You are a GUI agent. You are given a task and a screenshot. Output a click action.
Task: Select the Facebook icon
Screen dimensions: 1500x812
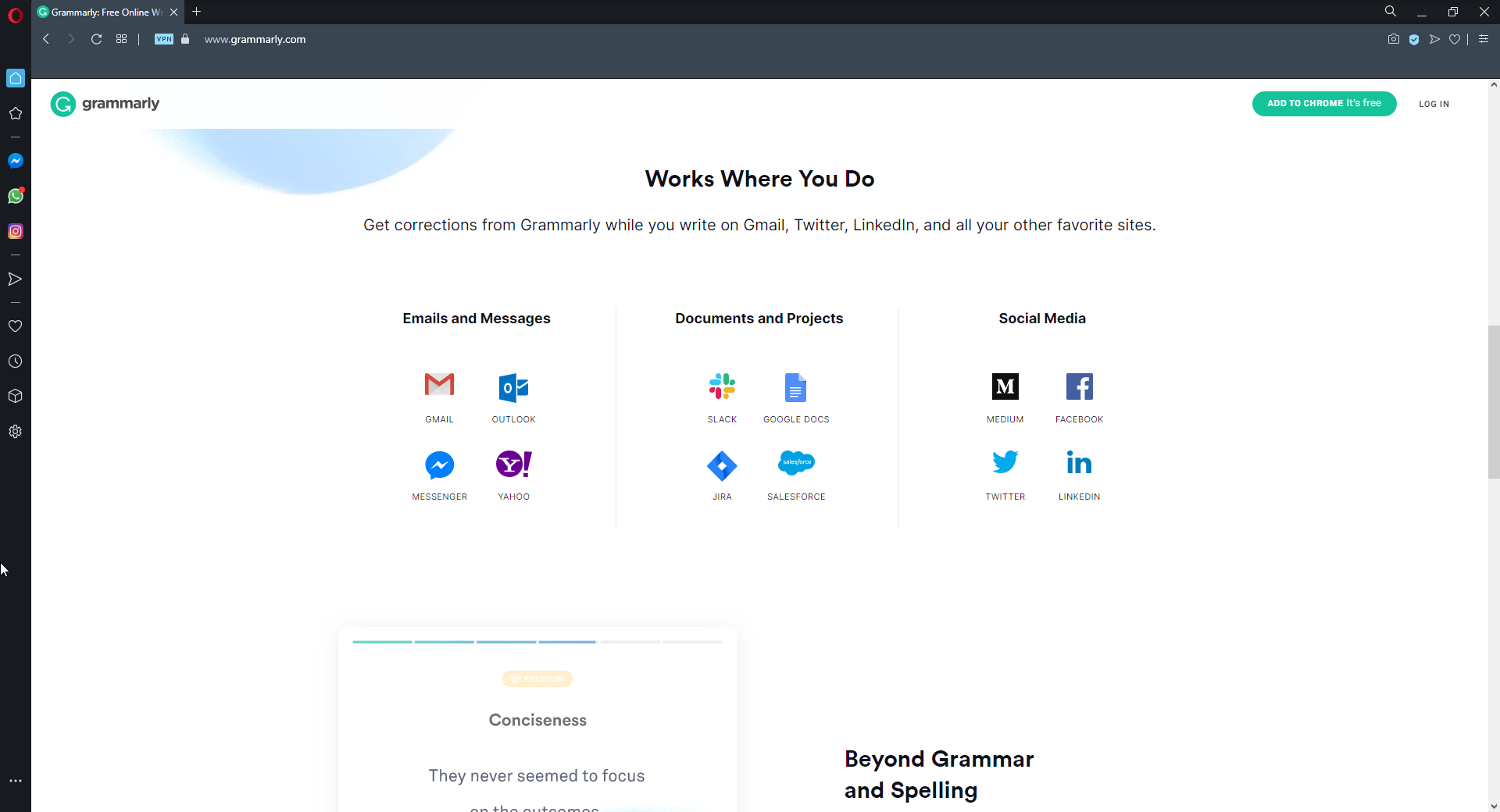pyautogui.click(x=1079, y=386)
